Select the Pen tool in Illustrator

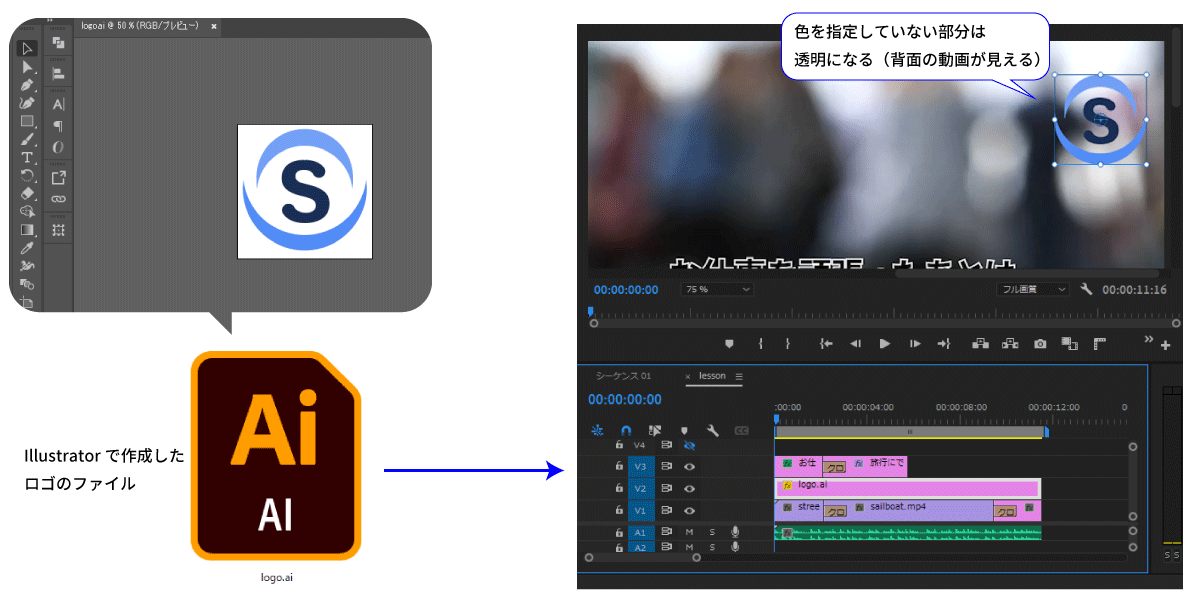tap(27, 85)
